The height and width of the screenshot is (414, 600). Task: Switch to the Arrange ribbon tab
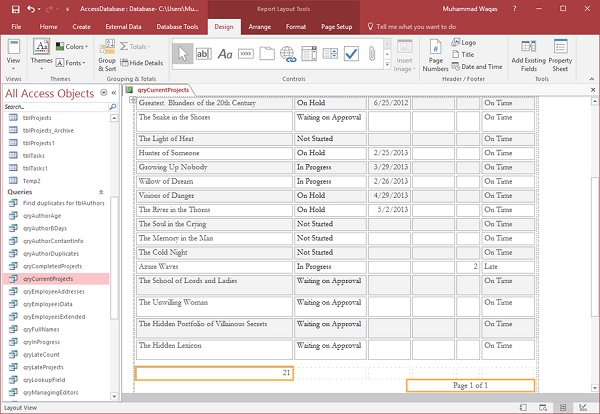[260, 24]
